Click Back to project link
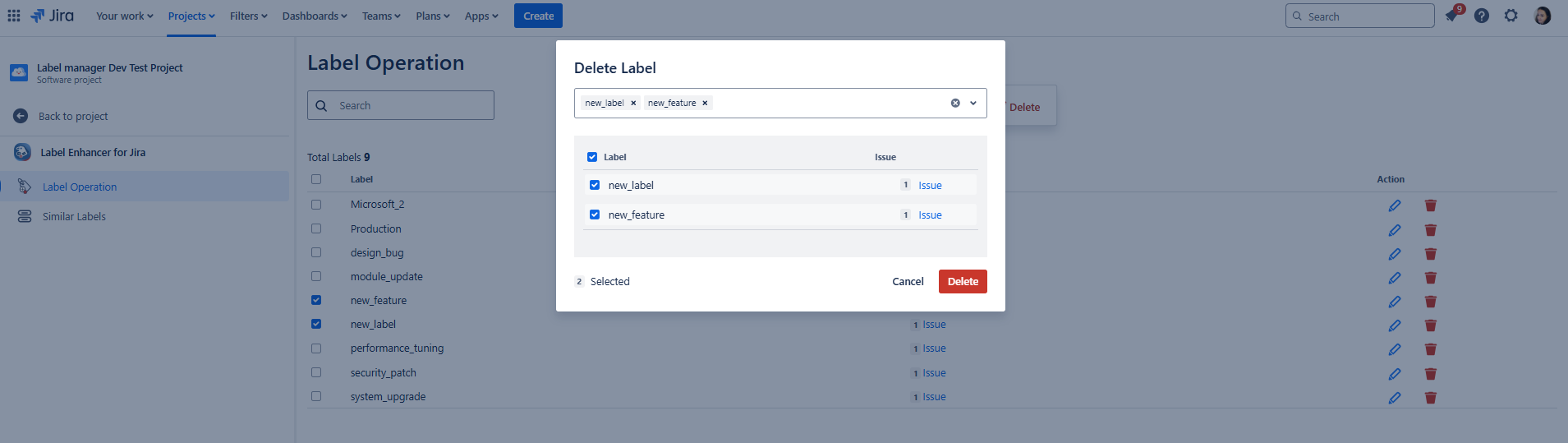The width and height of the screenshot is (1568, 443). 73,116
